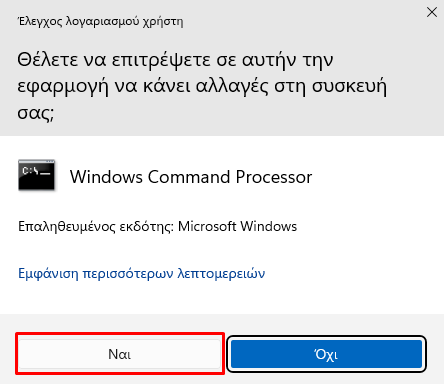
Task: Select the blue default Όχι button
Action: click(x=326, y=354)
